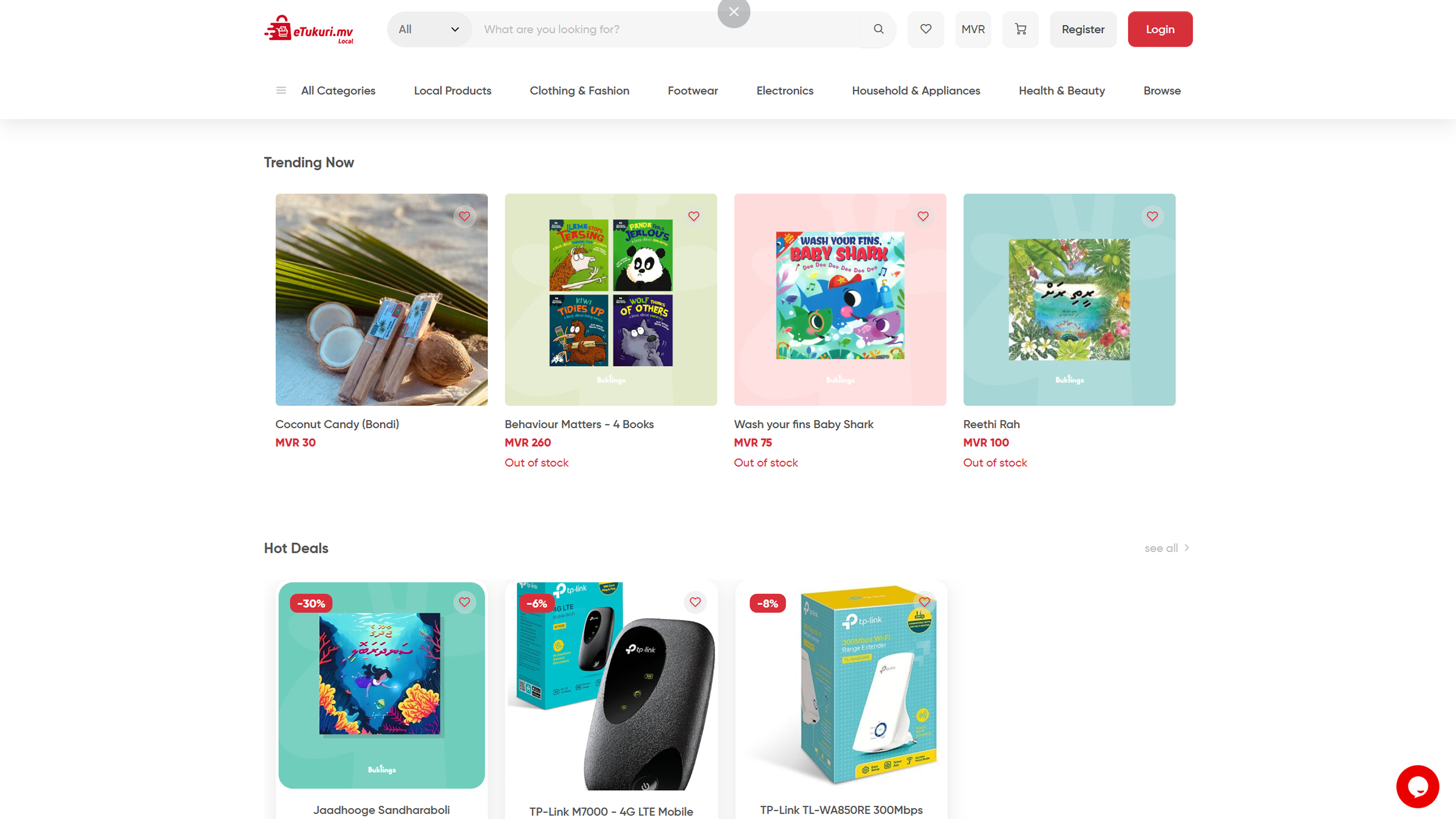Open the wishlist heart in header
Screen dimensions: 1456x819
tap(925, 29)
